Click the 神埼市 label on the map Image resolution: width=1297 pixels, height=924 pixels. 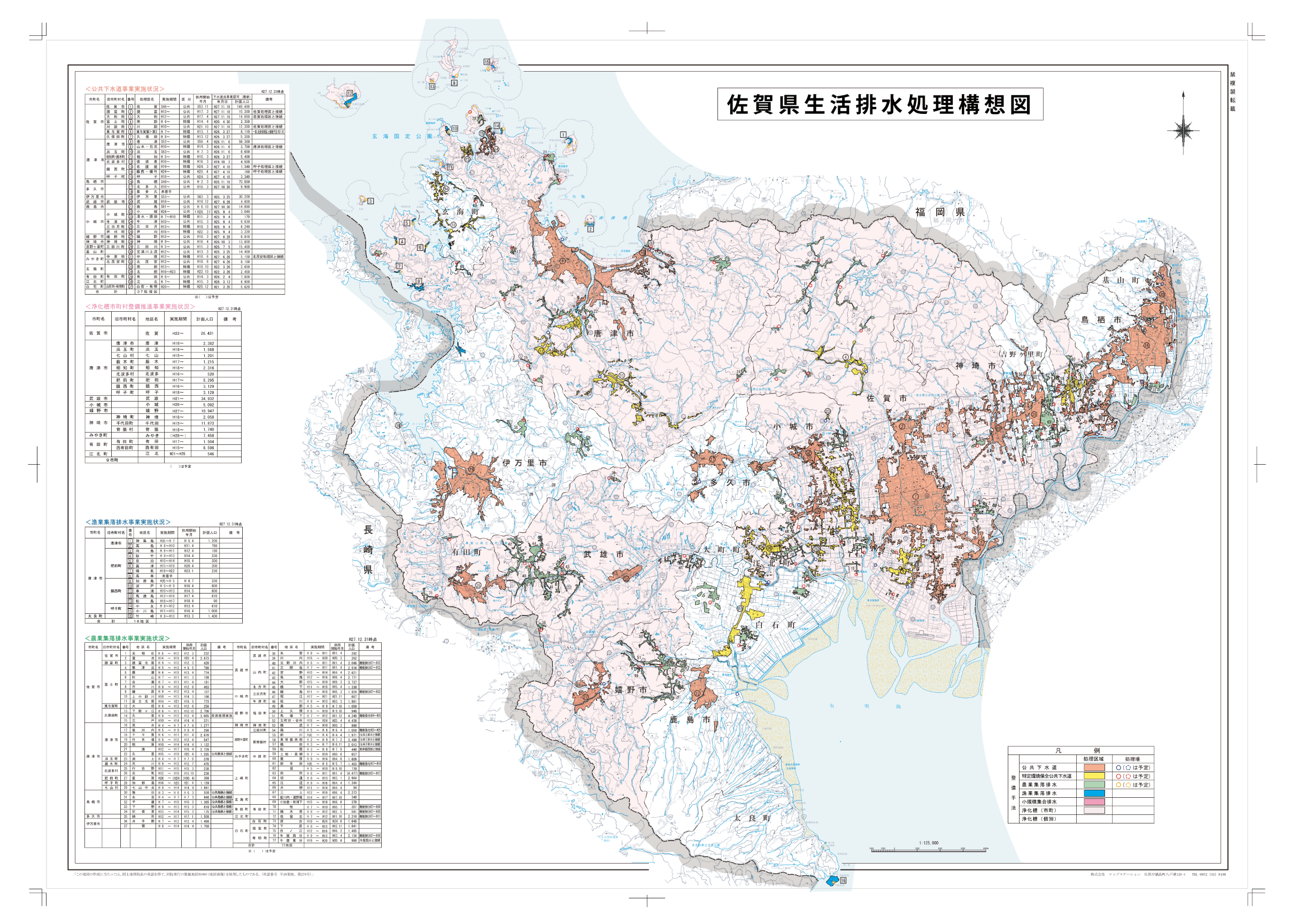[x=976, y=365]
